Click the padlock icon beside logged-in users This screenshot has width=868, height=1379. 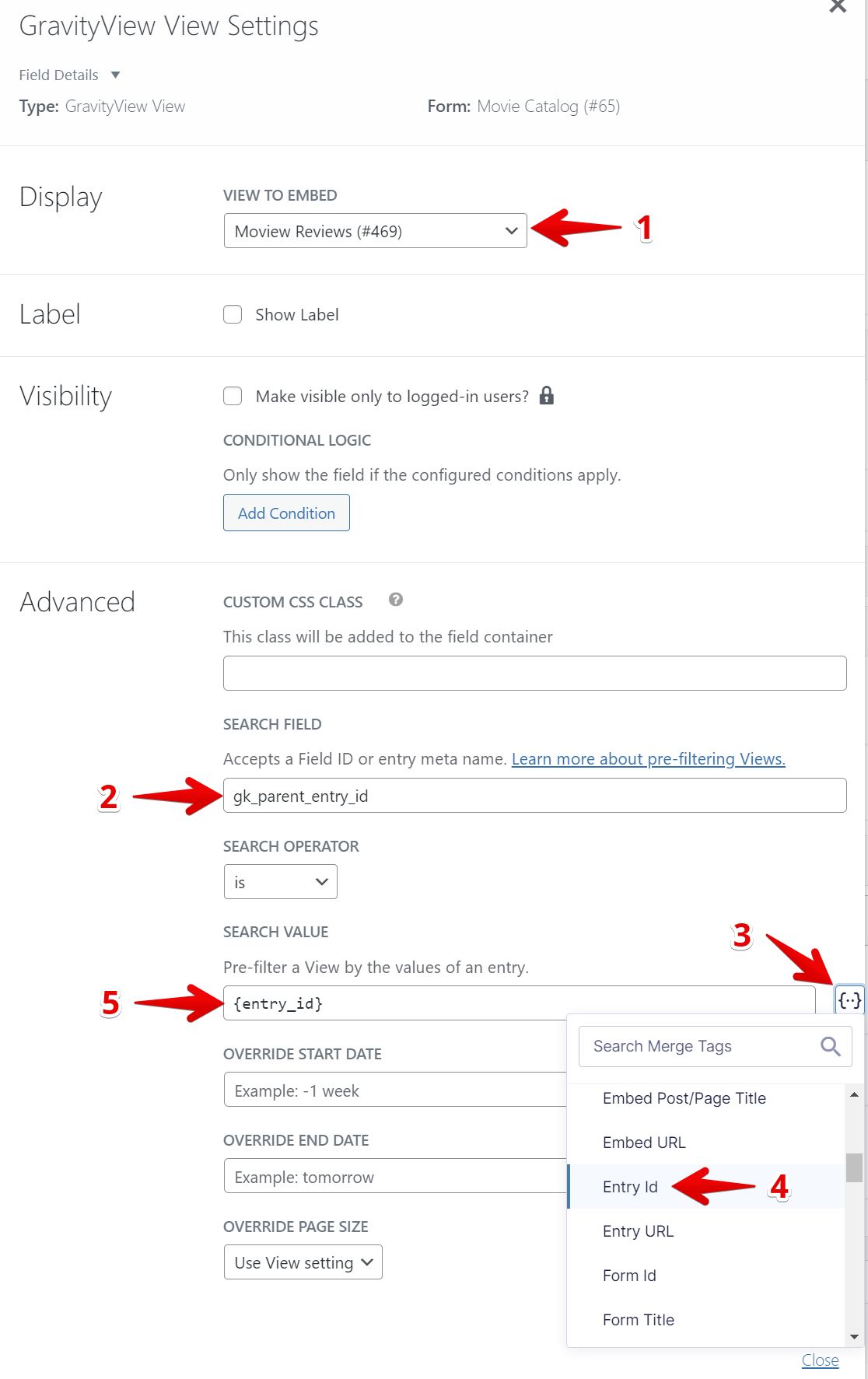547,396
